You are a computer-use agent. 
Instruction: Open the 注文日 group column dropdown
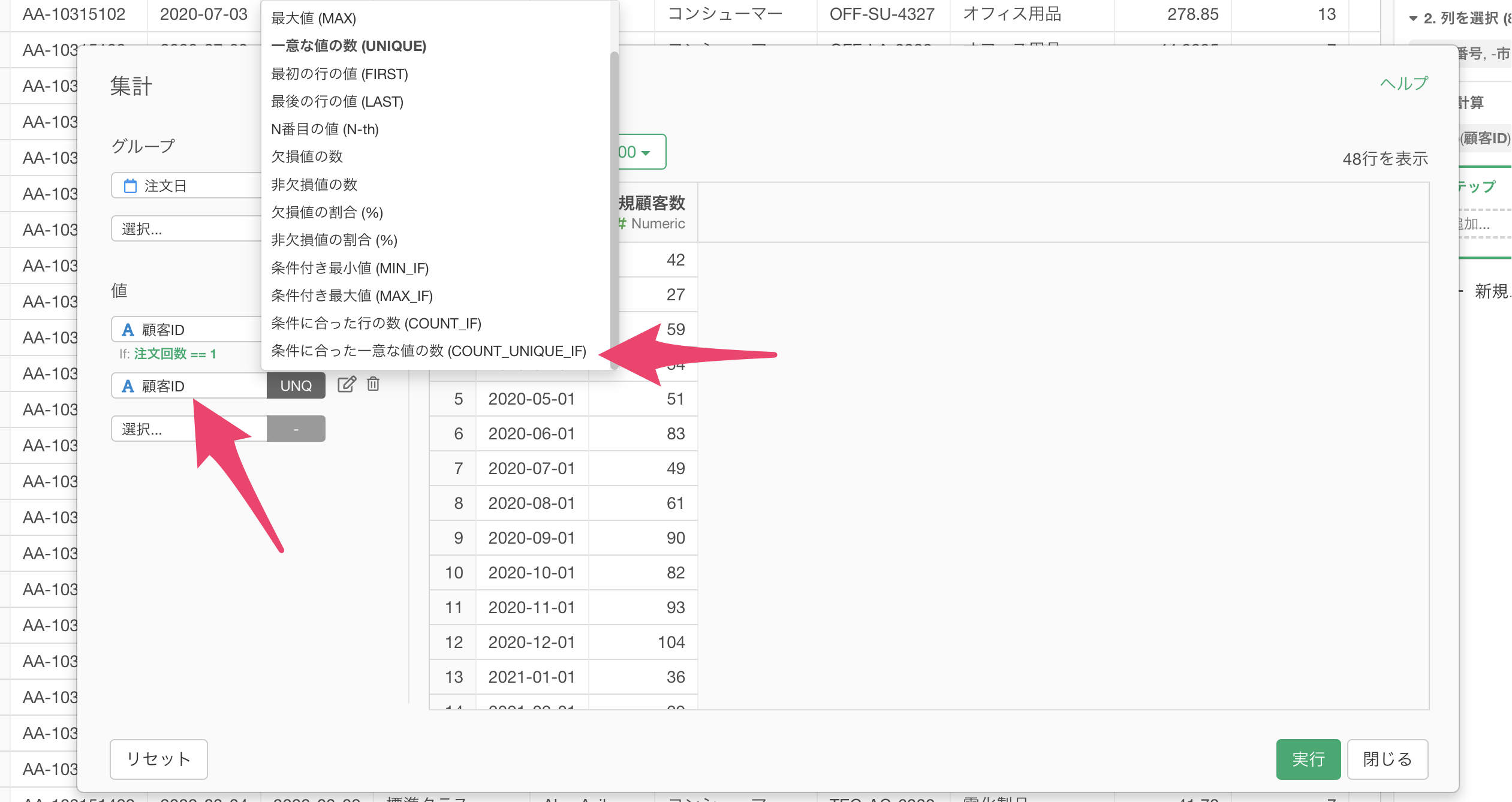pyautogui.click(x=186, y=186)
